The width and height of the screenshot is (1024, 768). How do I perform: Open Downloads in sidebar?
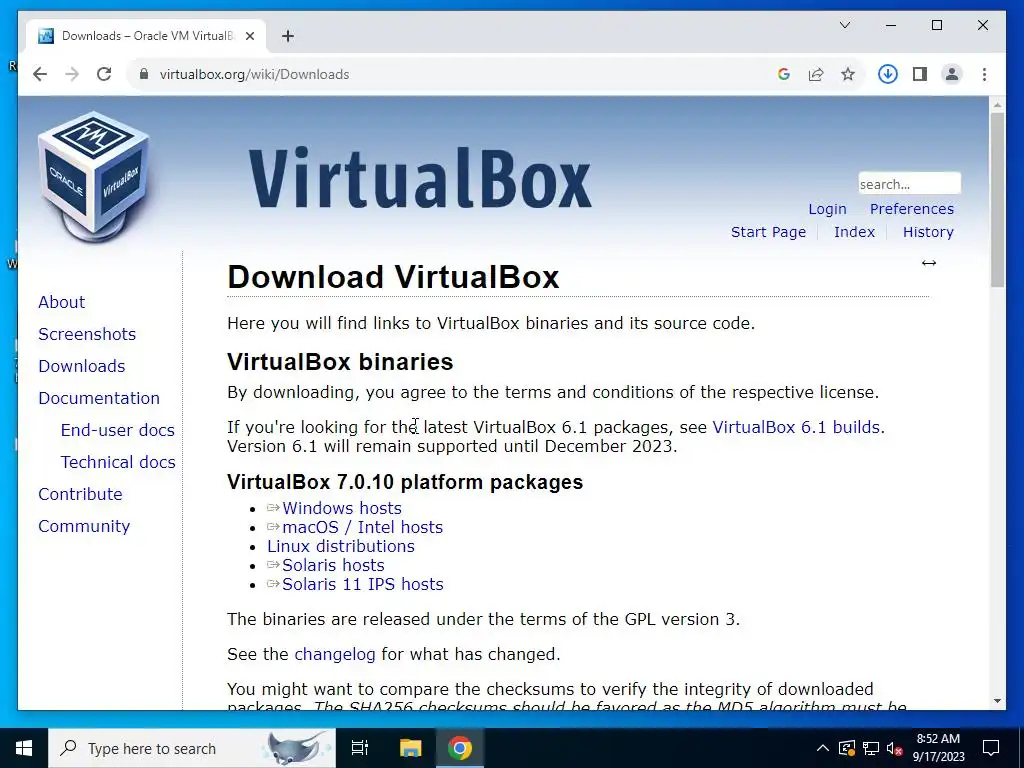point(82,366)
